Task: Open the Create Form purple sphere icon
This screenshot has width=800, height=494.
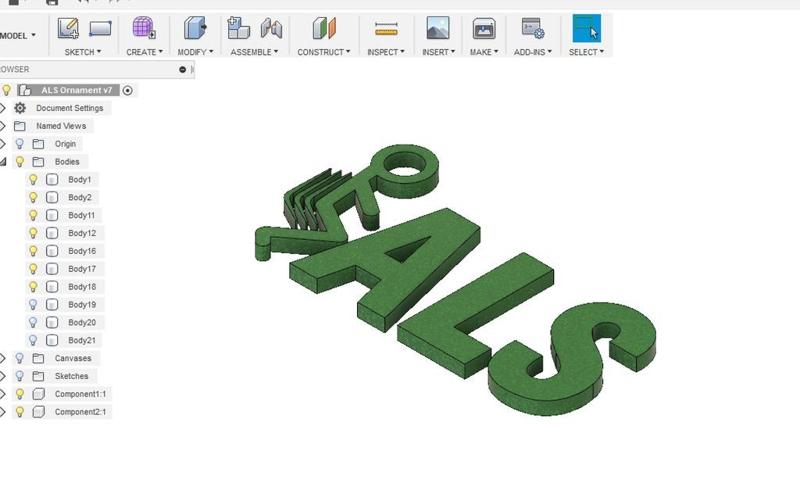Action: point(144,28)
